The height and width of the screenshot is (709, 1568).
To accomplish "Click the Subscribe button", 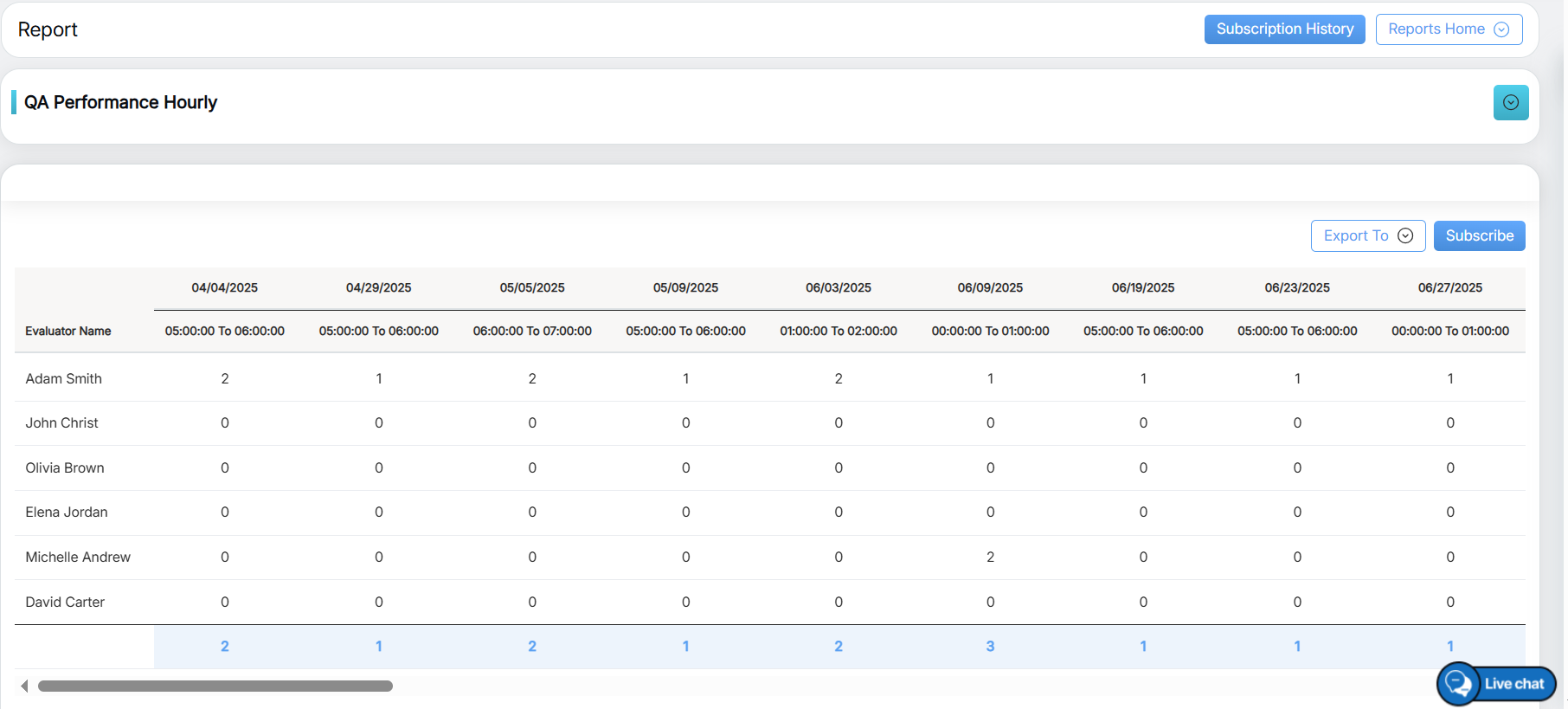I will coord(1479,236).
